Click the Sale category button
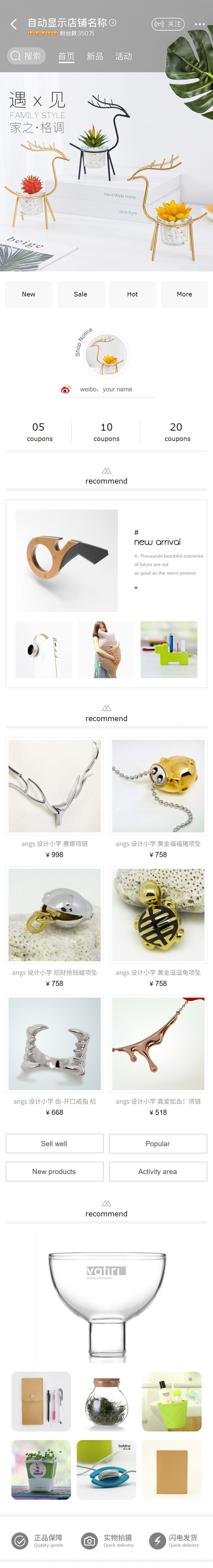Screen dimensions: 213x1568 tap(81, 294)
